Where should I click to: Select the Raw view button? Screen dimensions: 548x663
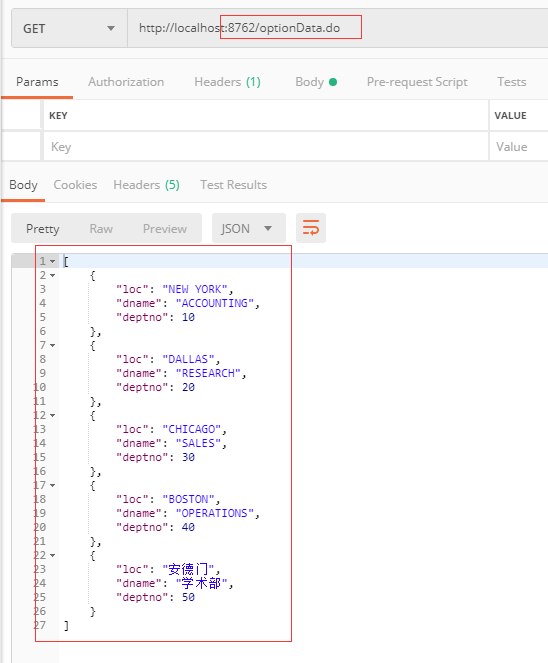pos(101,229)
